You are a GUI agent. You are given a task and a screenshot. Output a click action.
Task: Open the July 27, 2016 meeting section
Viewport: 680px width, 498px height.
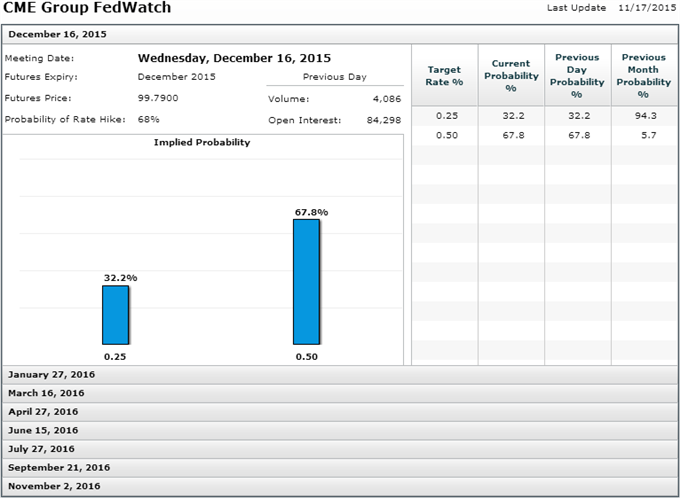[x=340, y=449]
